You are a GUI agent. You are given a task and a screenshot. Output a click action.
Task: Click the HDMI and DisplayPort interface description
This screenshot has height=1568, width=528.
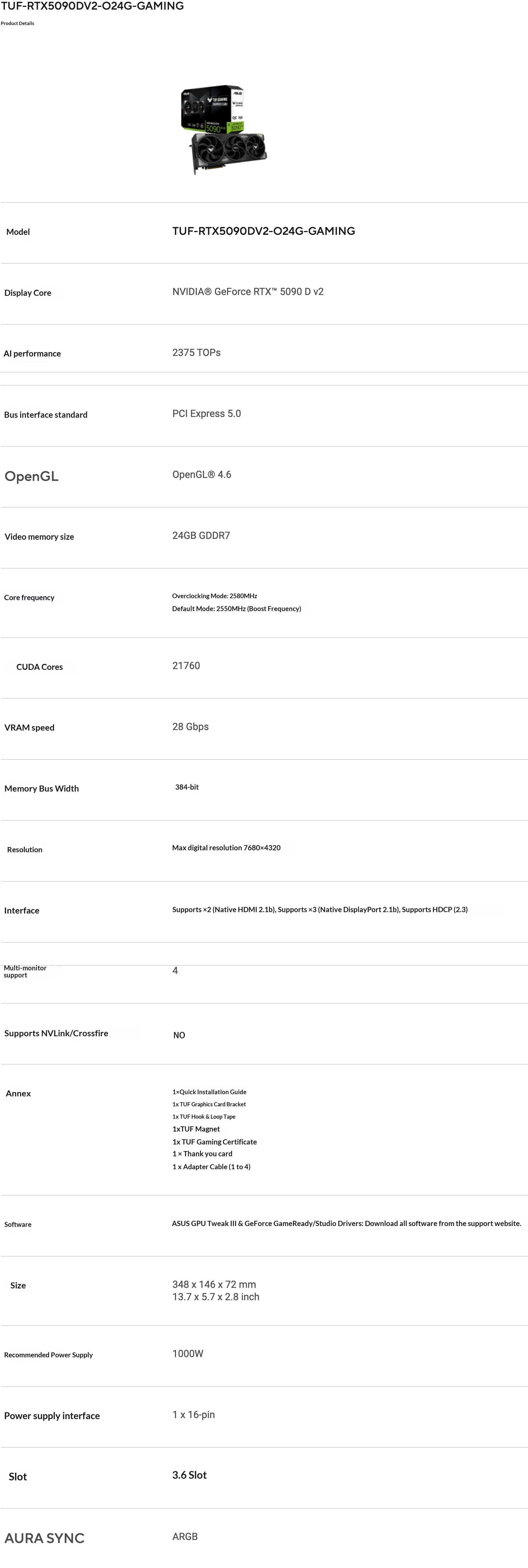tap(319, 910)
